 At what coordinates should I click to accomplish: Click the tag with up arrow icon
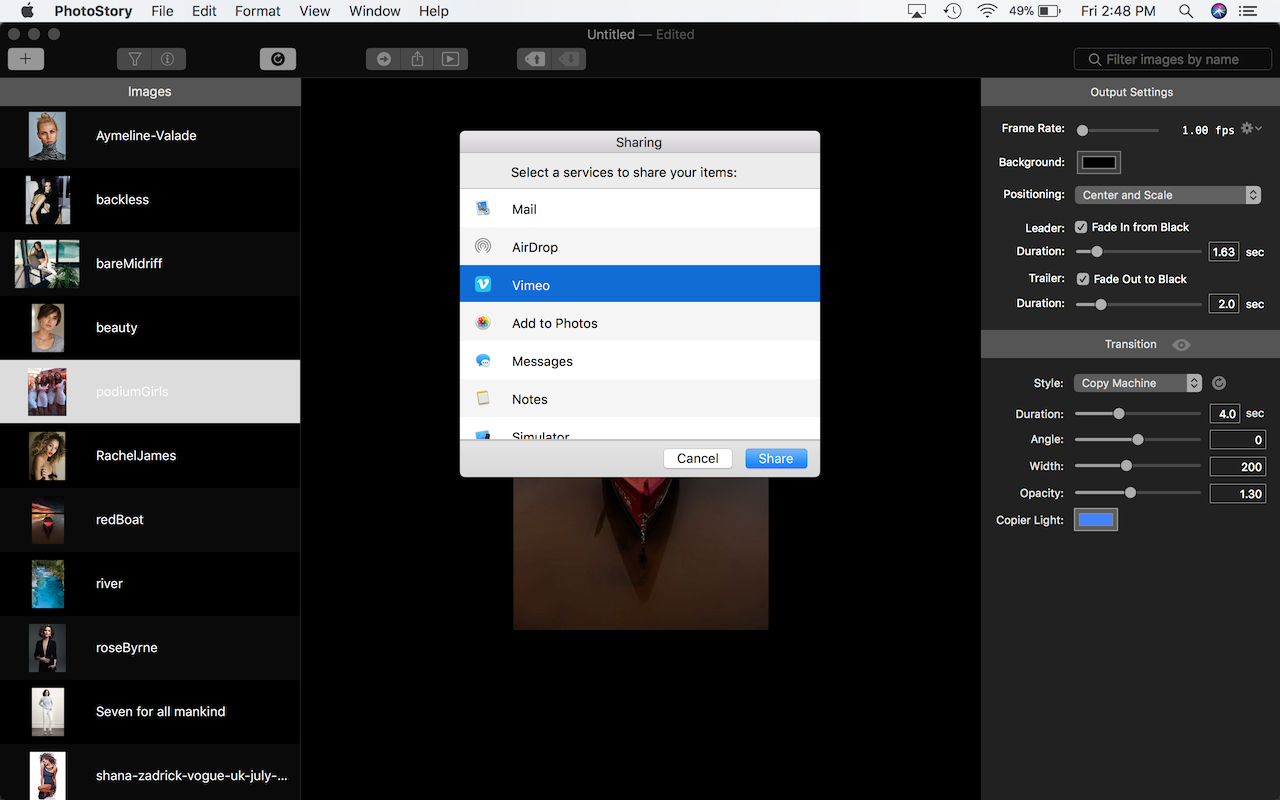(x=535, y=59)
